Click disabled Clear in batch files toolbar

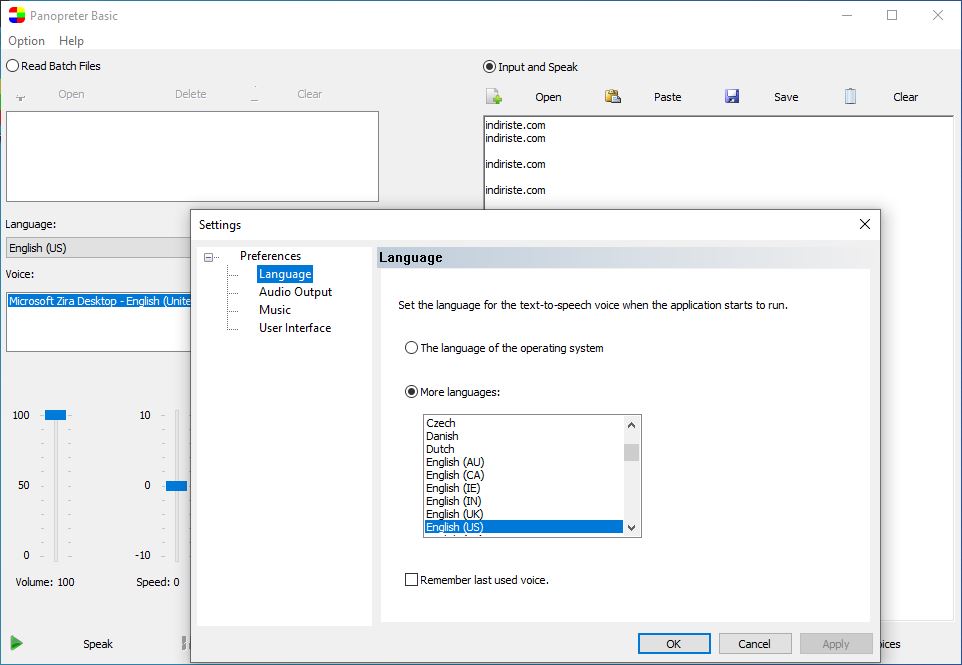(309, 94)
